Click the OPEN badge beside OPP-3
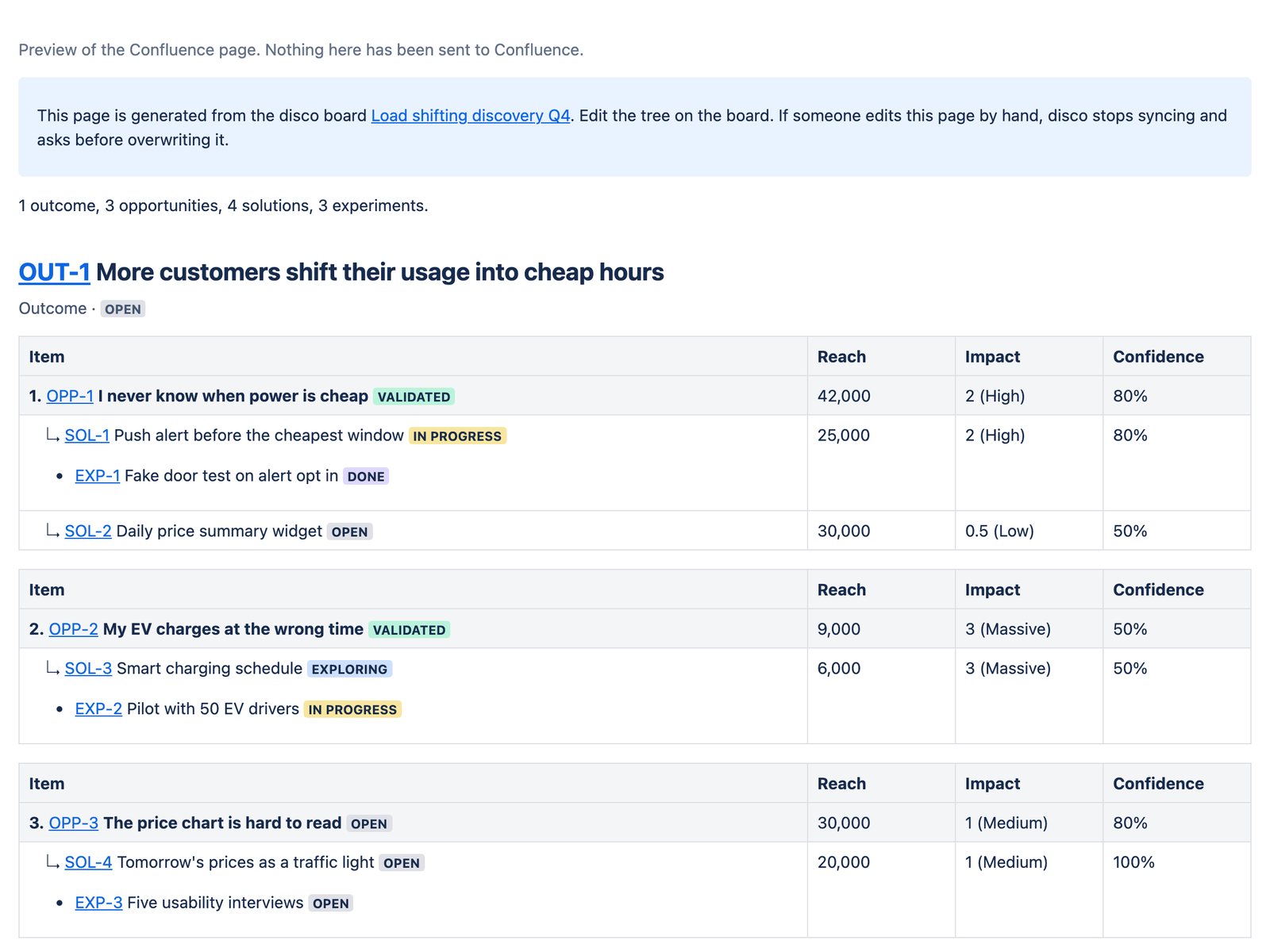 (369, 824)
